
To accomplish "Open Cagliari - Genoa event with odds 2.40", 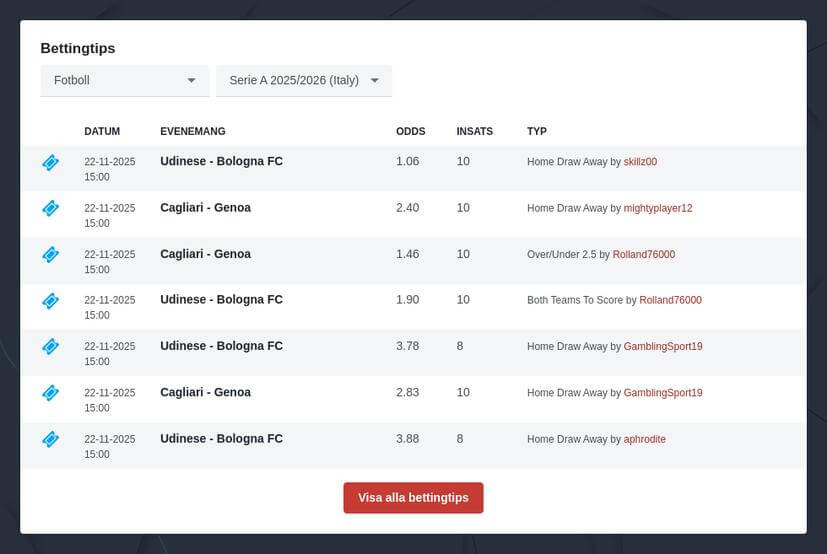I will click(x=205, y=208).
